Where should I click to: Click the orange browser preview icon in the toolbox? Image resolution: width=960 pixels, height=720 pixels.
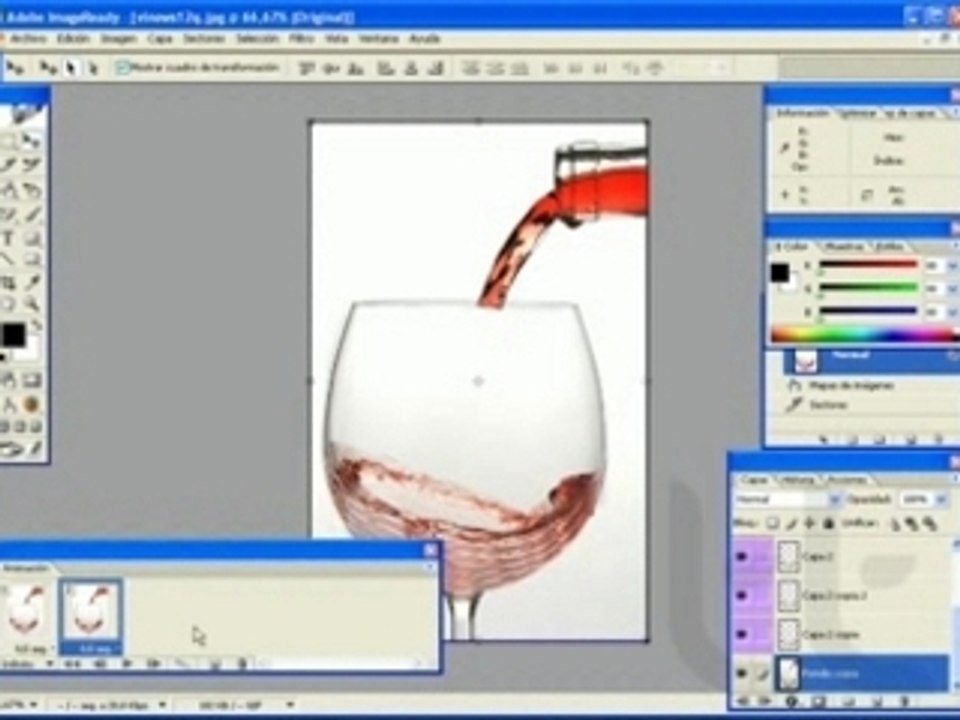click(x=31, y=405)
